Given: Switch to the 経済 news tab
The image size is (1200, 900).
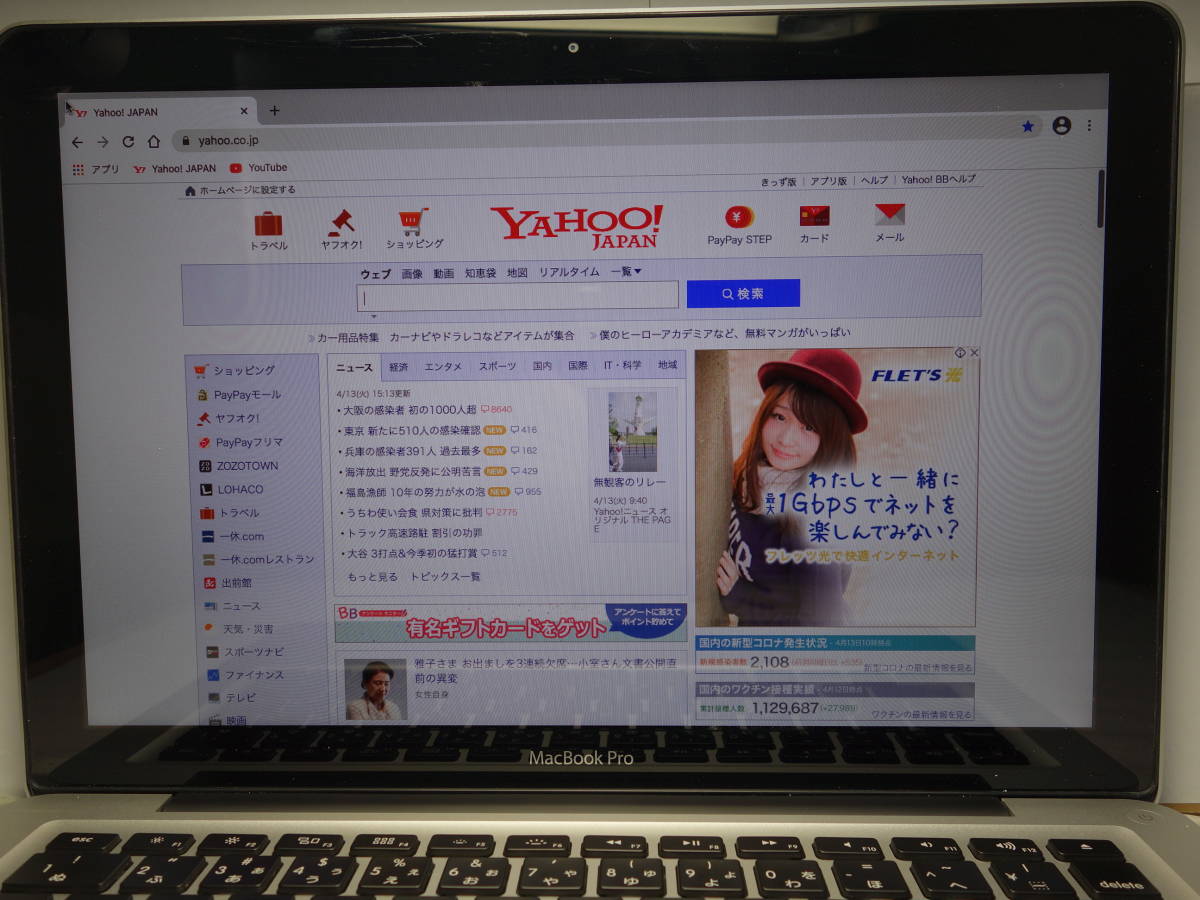Looking at the screenshot, I should tap(398, 367).
